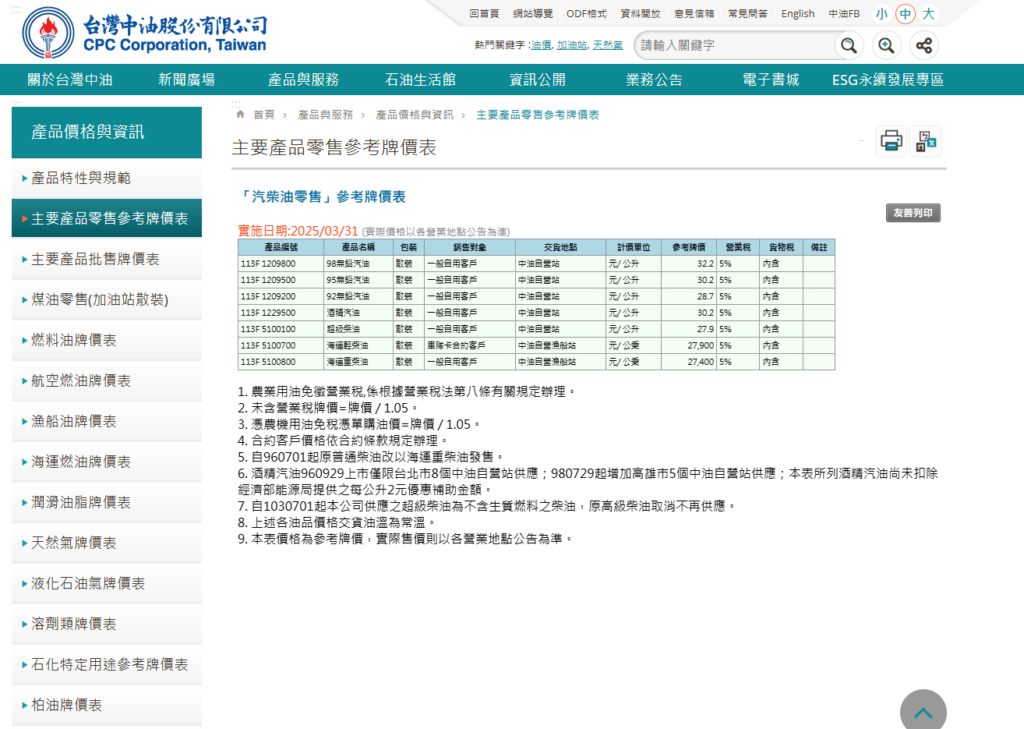This screenshot has width=1024, height=729.
Task: Expand 燃料油牌價表 sidebar item
Action: pos(74,340)
